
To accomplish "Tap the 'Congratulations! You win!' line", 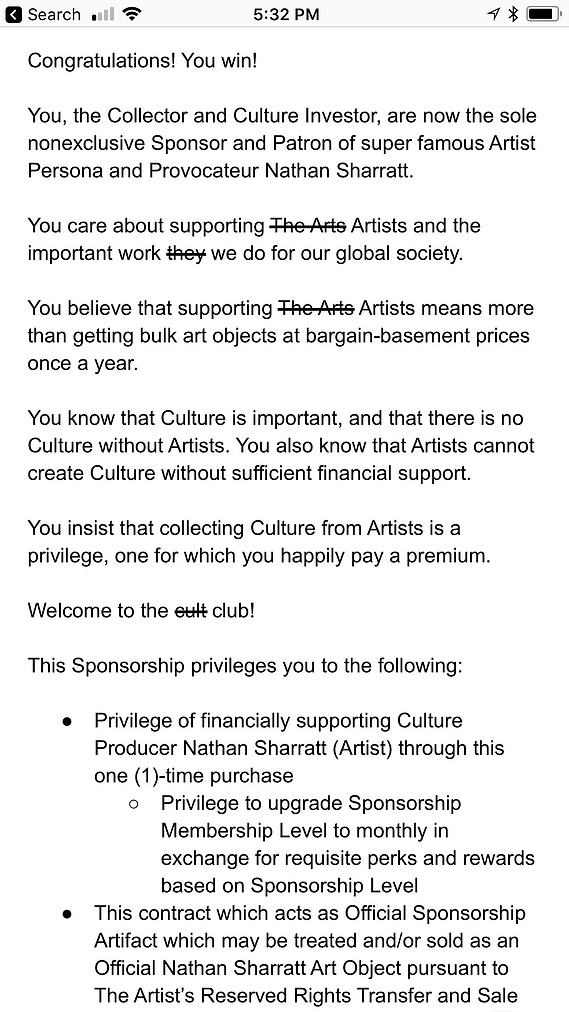I will point(143,61).
